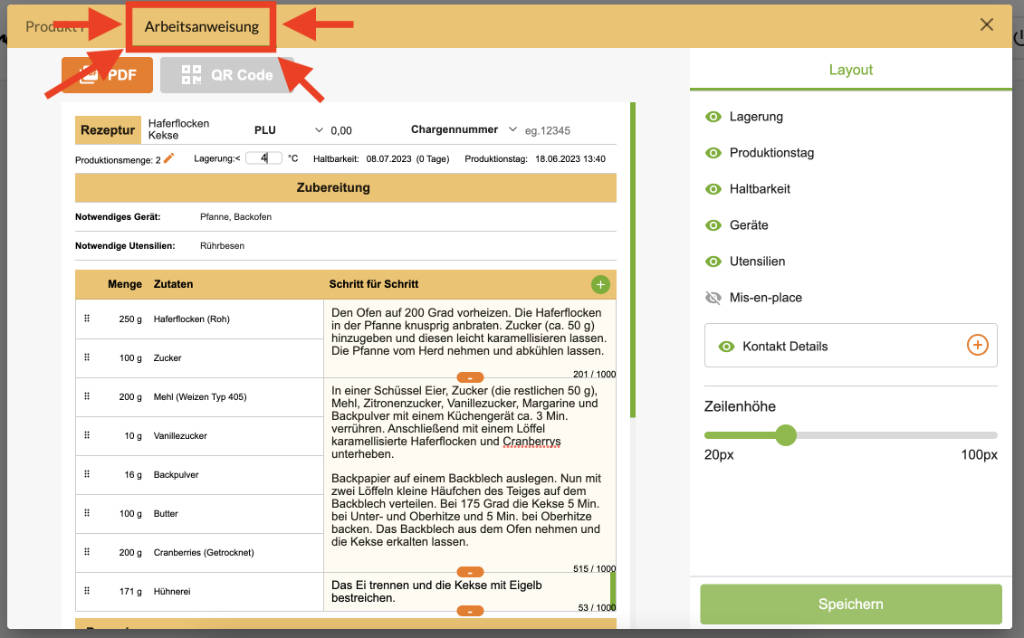The height and width of the screenshot is (638, 1024).
Task: Click orange minus button under second preparation step
Action: click(470, 572)
